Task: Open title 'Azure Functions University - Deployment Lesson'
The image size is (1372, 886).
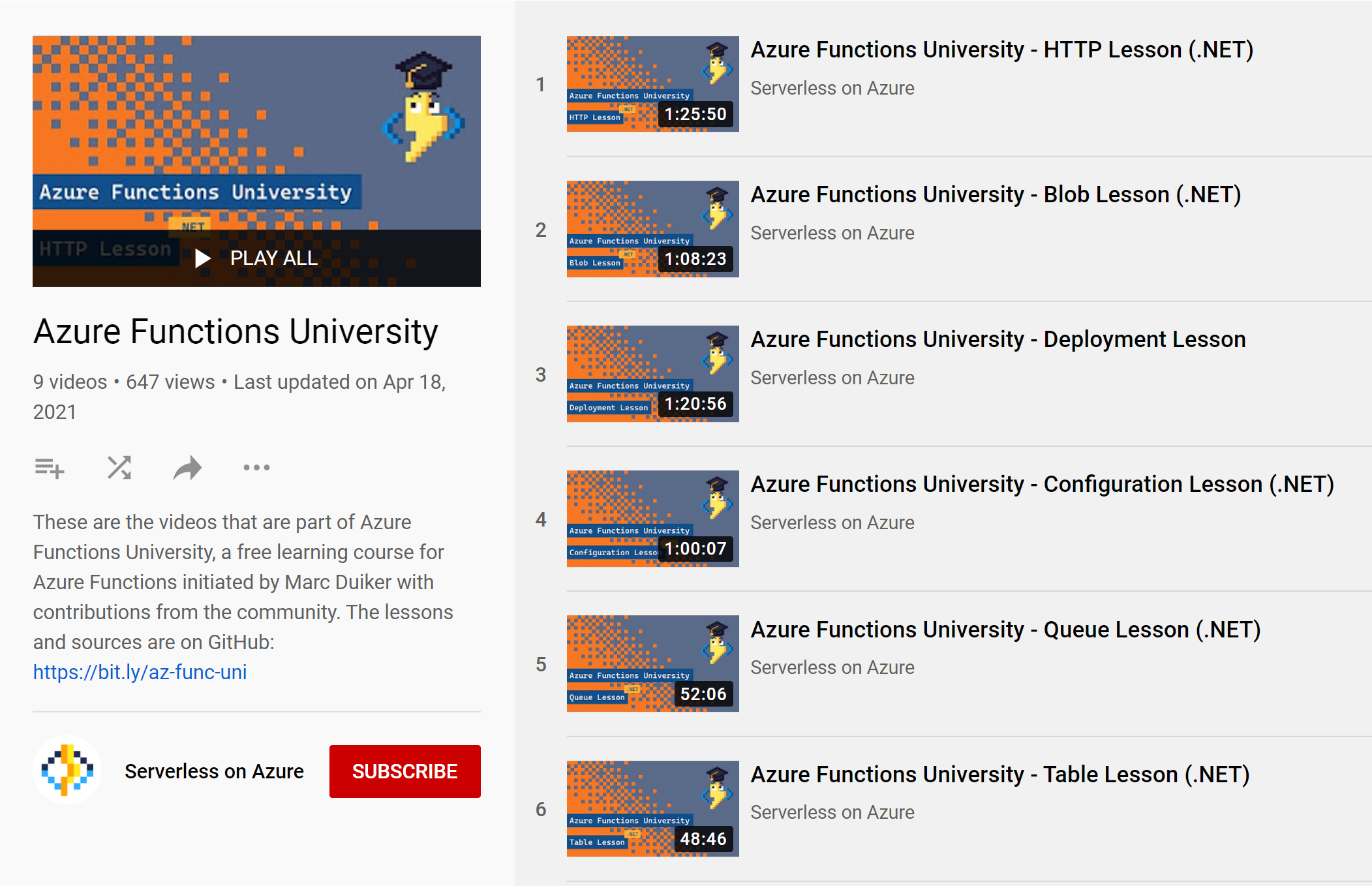Action: tap(998, 340)
